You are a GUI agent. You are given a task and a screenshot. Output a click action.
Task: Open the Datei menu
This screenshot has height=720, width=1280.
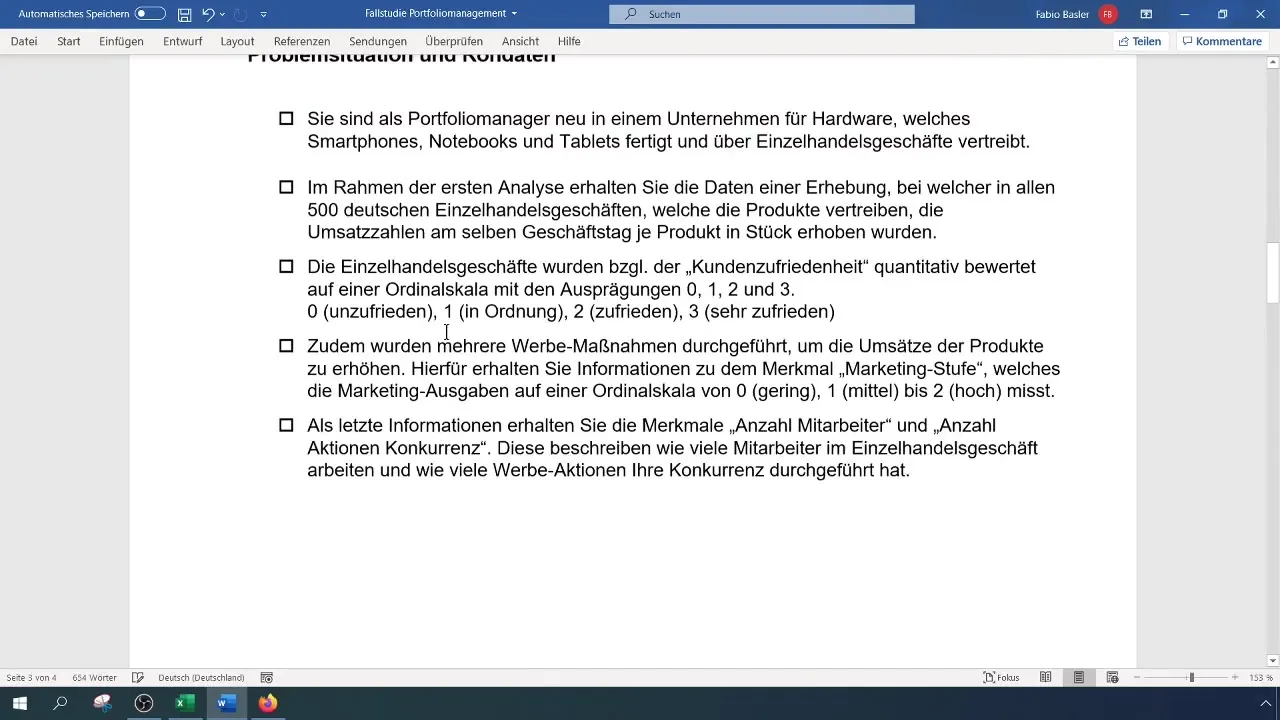tap(24, 41)
